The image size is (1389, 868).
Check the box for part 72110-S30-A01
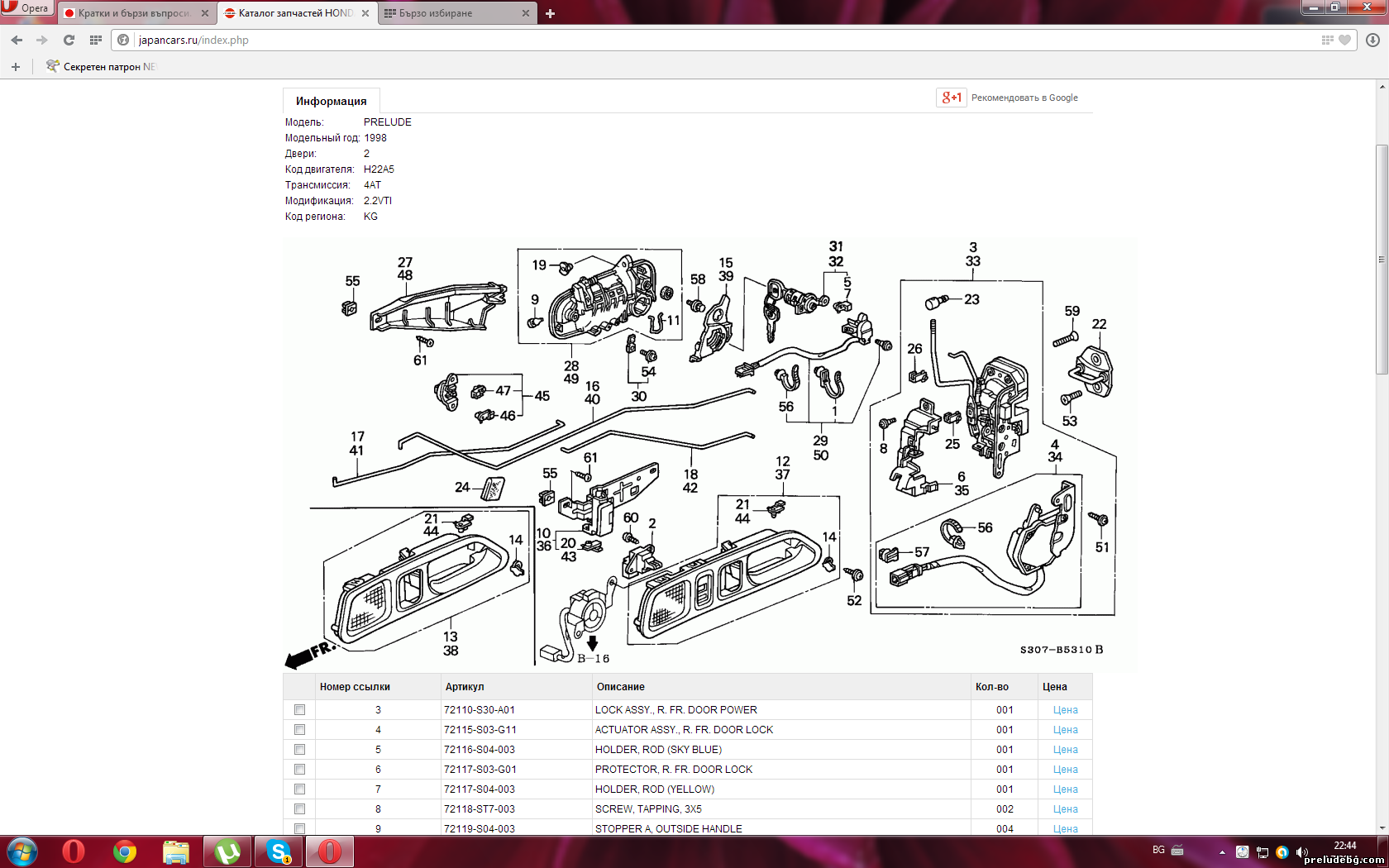[x=299, y=710]
